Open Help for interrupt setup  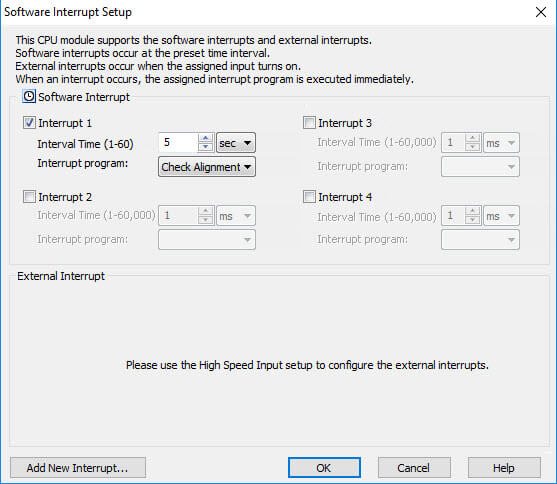click(504, 468)
